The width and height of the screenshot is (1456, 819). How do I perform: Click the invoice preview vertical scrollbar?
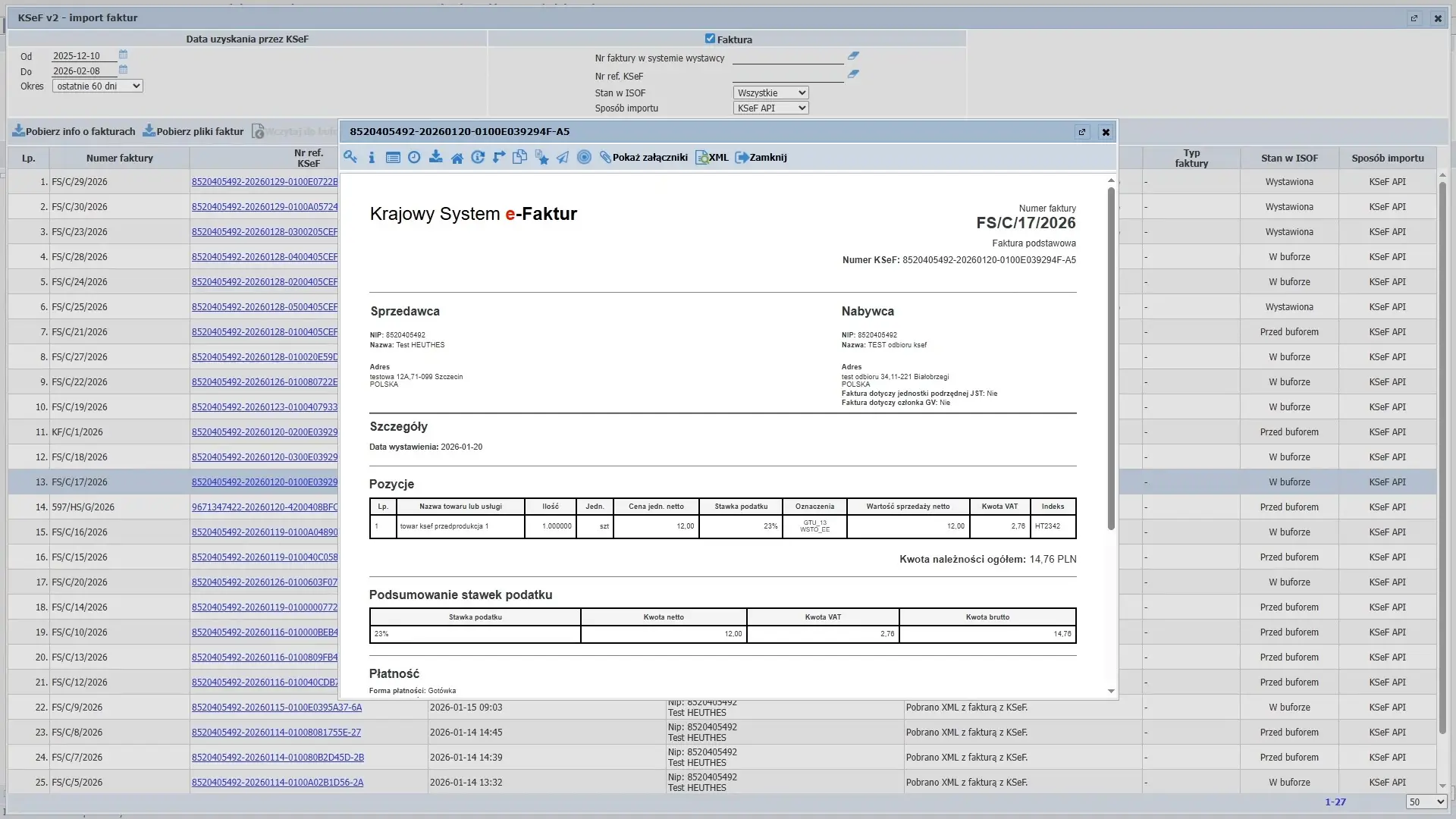[x=1111, y=356]
